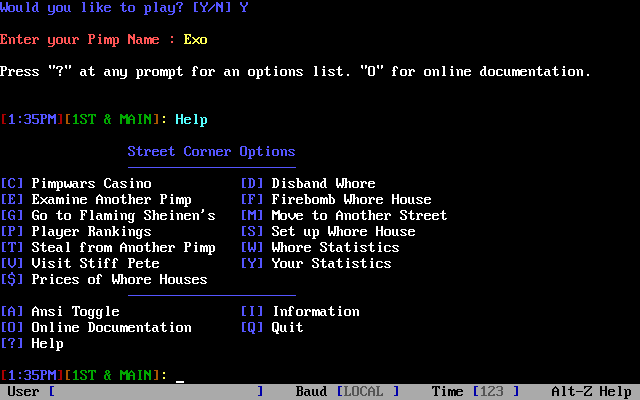This screenshot has width=640, height=400.
Task: Click the [C] key bracket for Casino
Action: tap(12, 183)
